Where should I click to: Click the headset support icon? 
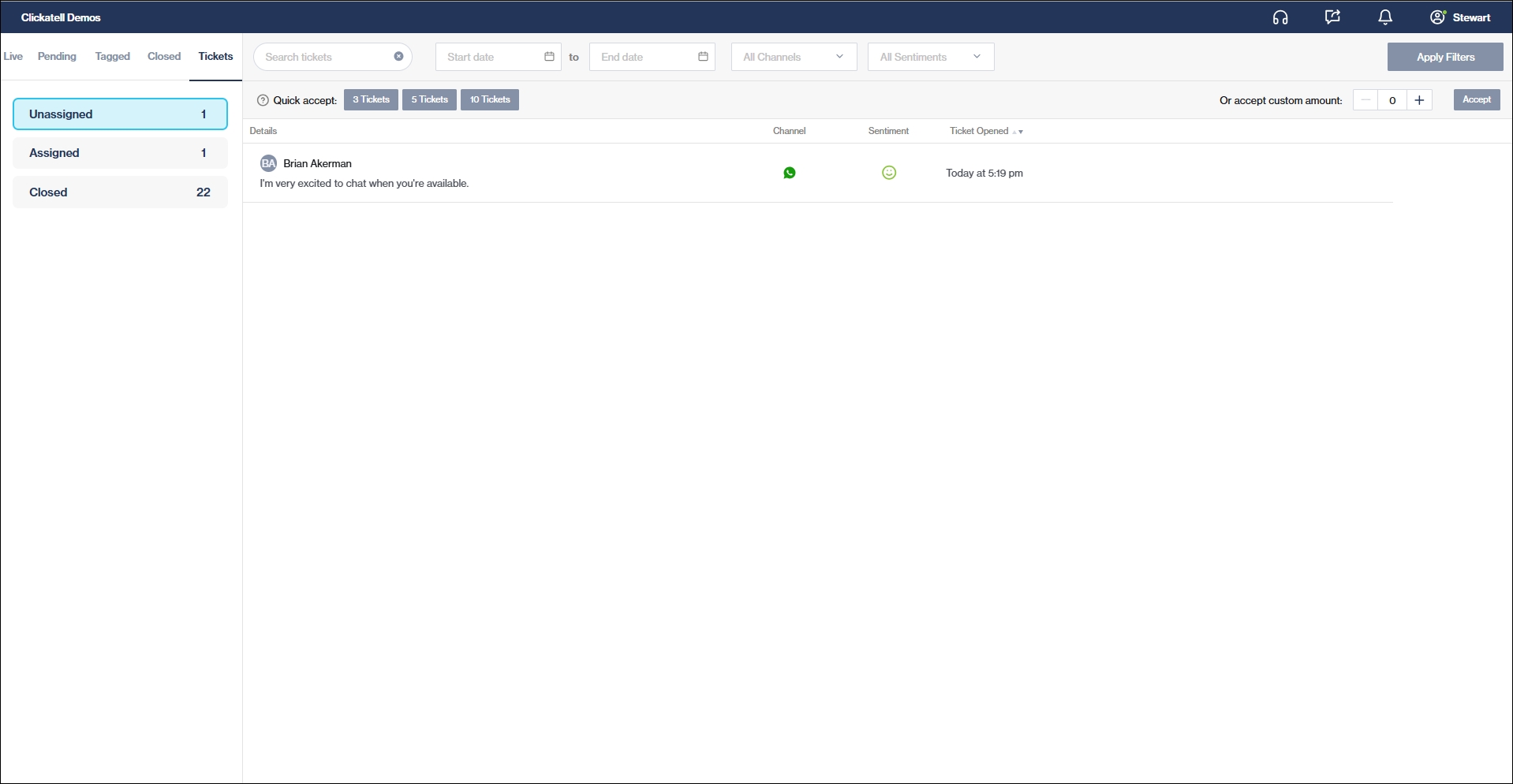[x=1280, y=17]
